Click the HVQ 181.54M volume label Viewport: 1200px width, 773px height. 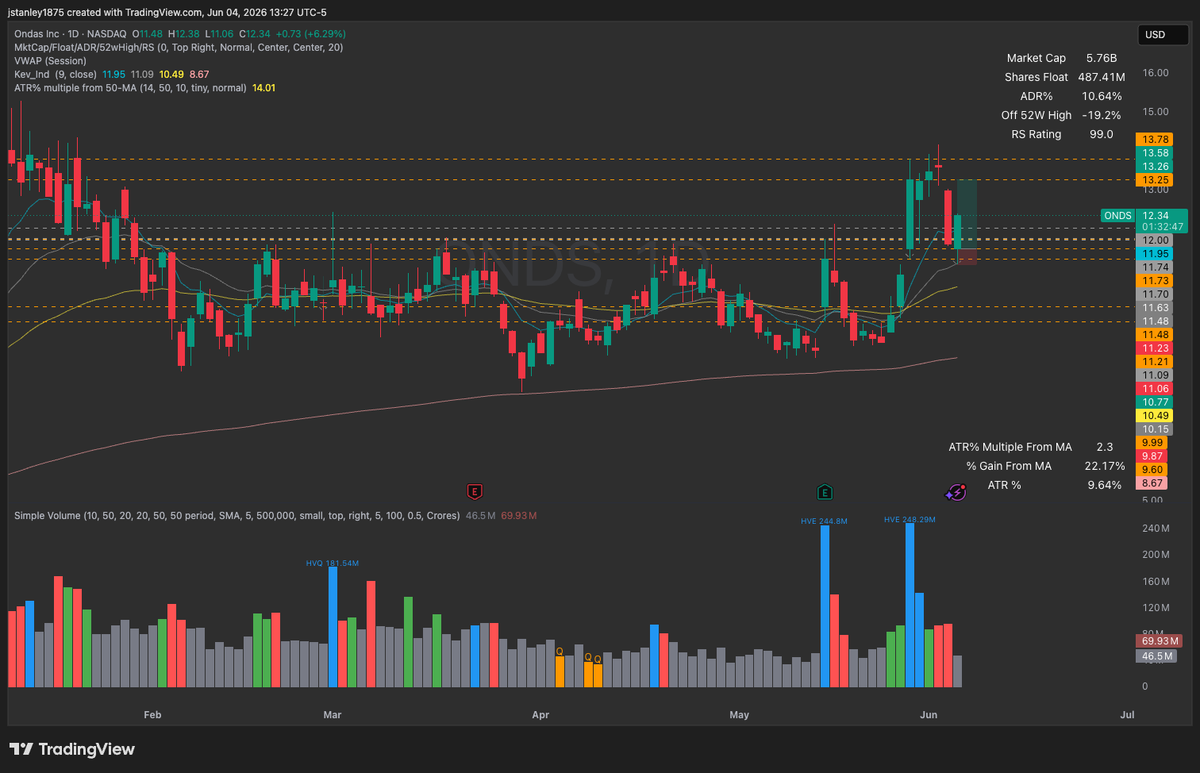332,564
